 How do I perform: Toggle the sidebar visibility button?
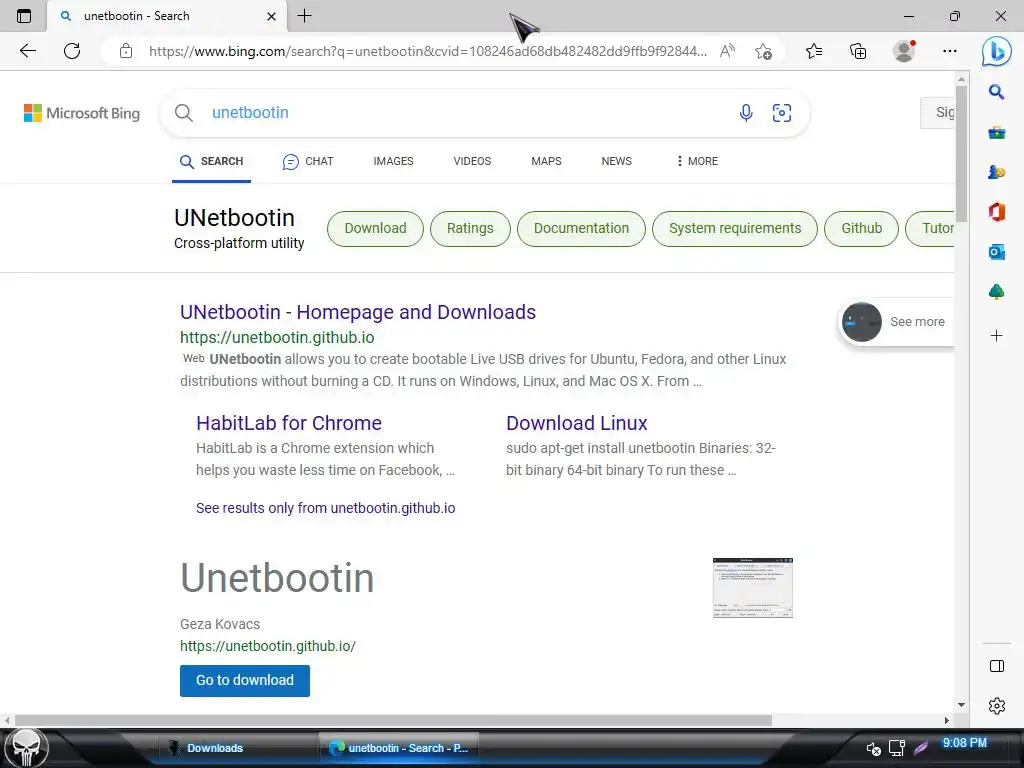[997, 666]
